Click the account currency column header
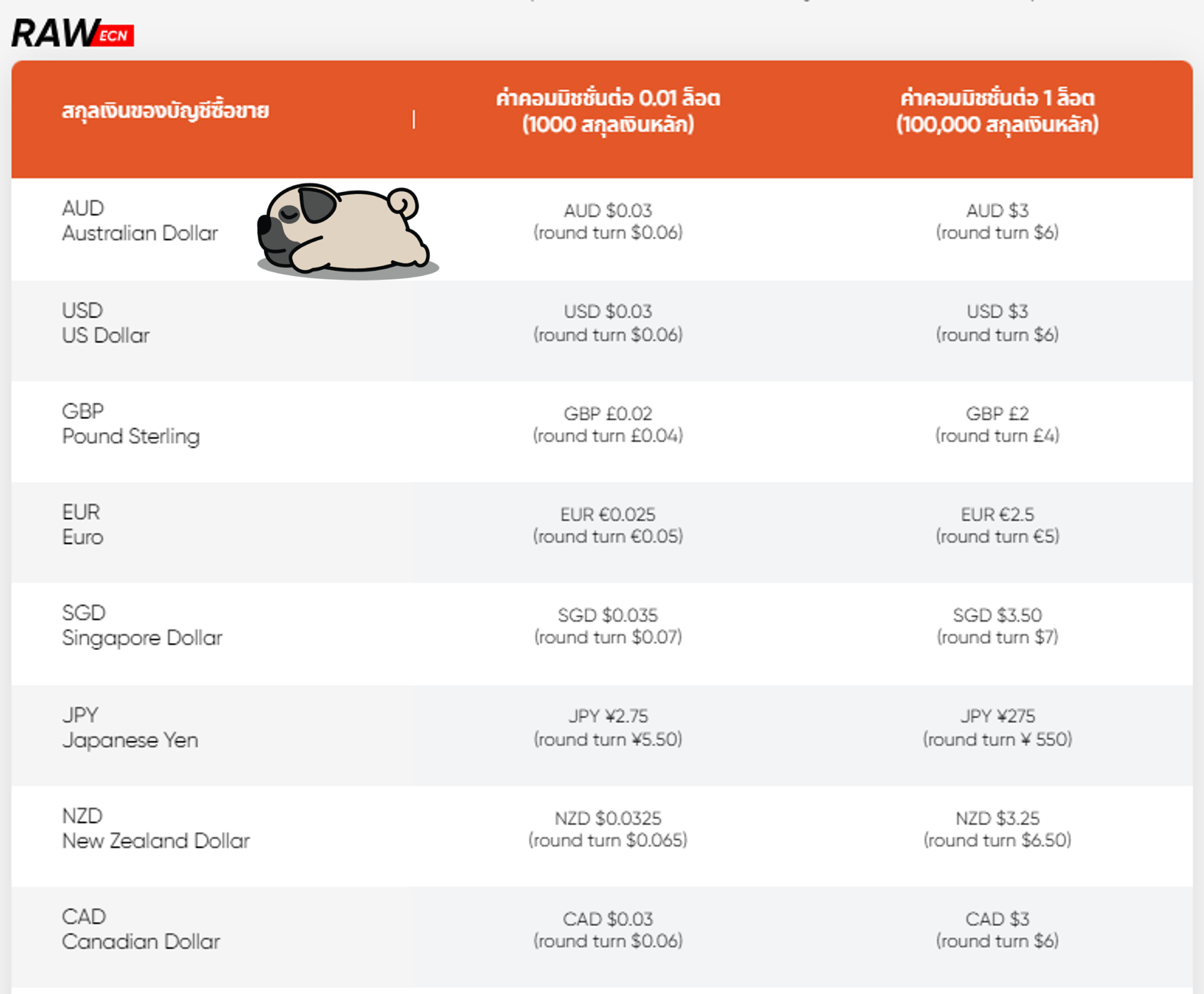1204x994 pixels. point(165,112)
